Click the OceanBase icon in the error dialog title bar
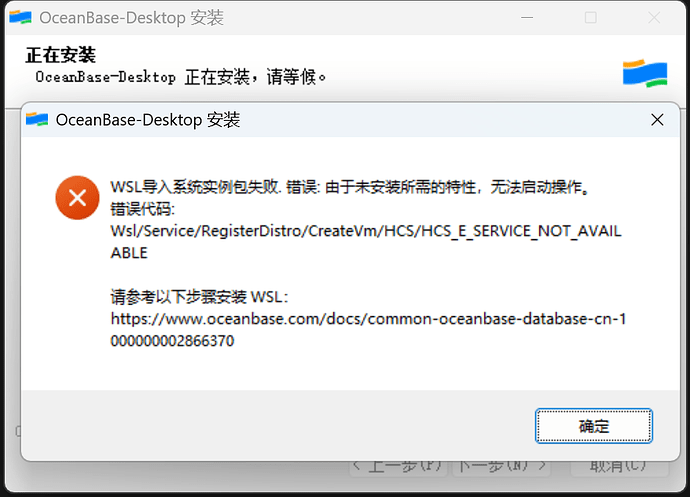The image size is (690, 497). pos(37,120)
